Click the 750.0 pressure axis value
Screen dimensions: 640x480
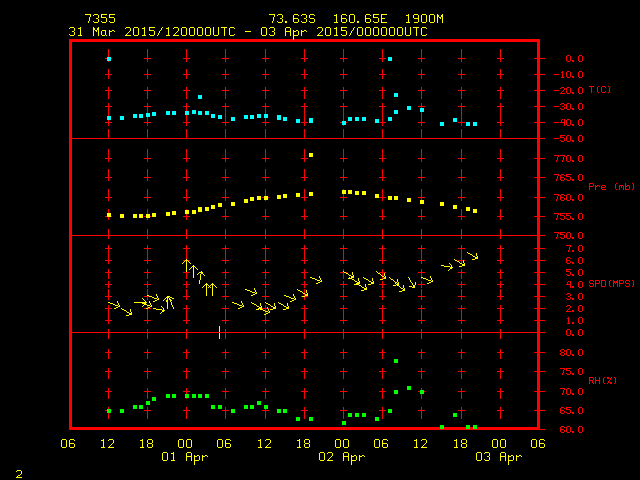(568, 236)
